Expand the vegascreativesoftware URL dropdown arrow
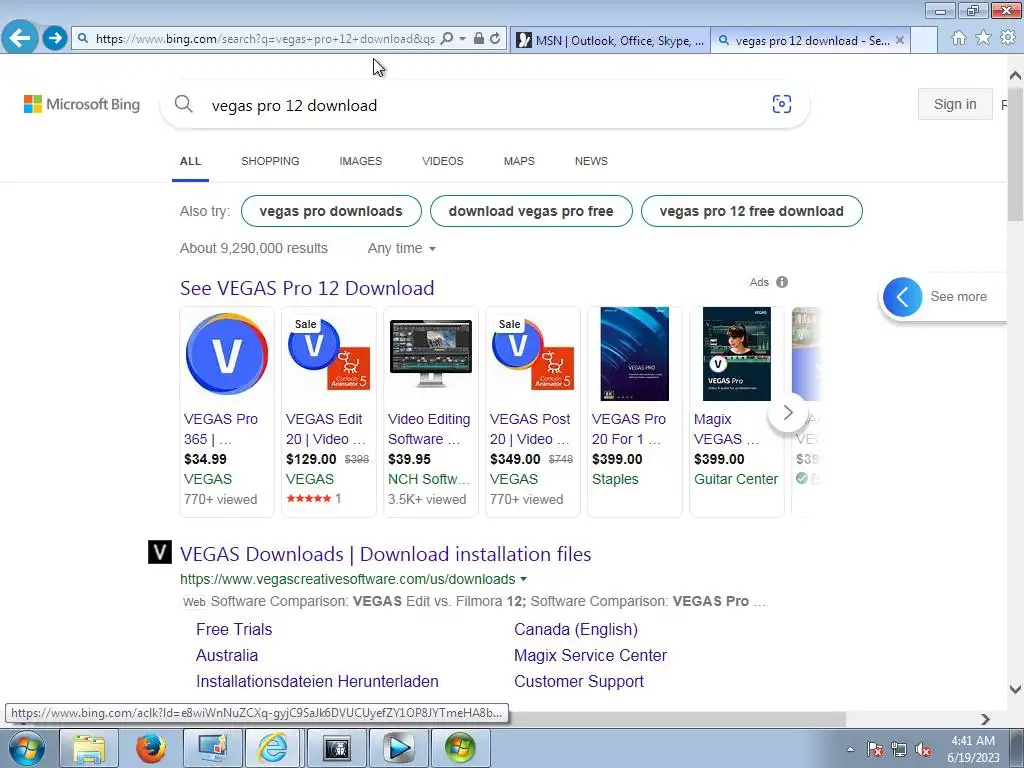The height and width of the screenshot is (768, 1024). tap(523, 579)
